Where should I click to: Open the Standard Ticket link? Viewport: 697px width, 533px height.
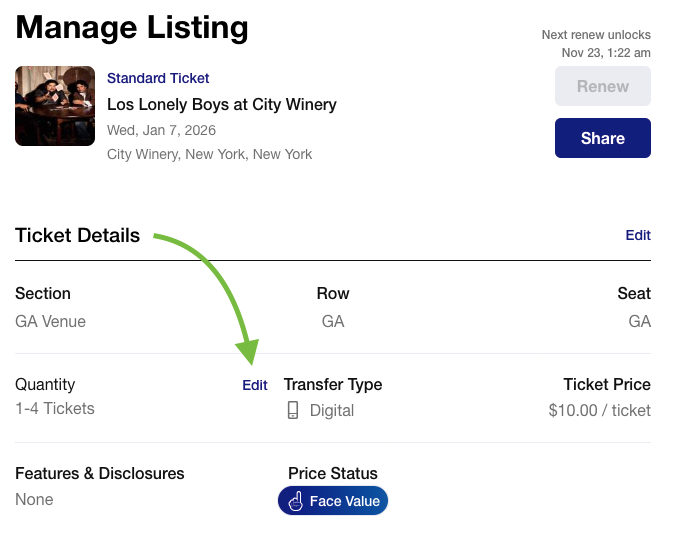coord(158,78)
